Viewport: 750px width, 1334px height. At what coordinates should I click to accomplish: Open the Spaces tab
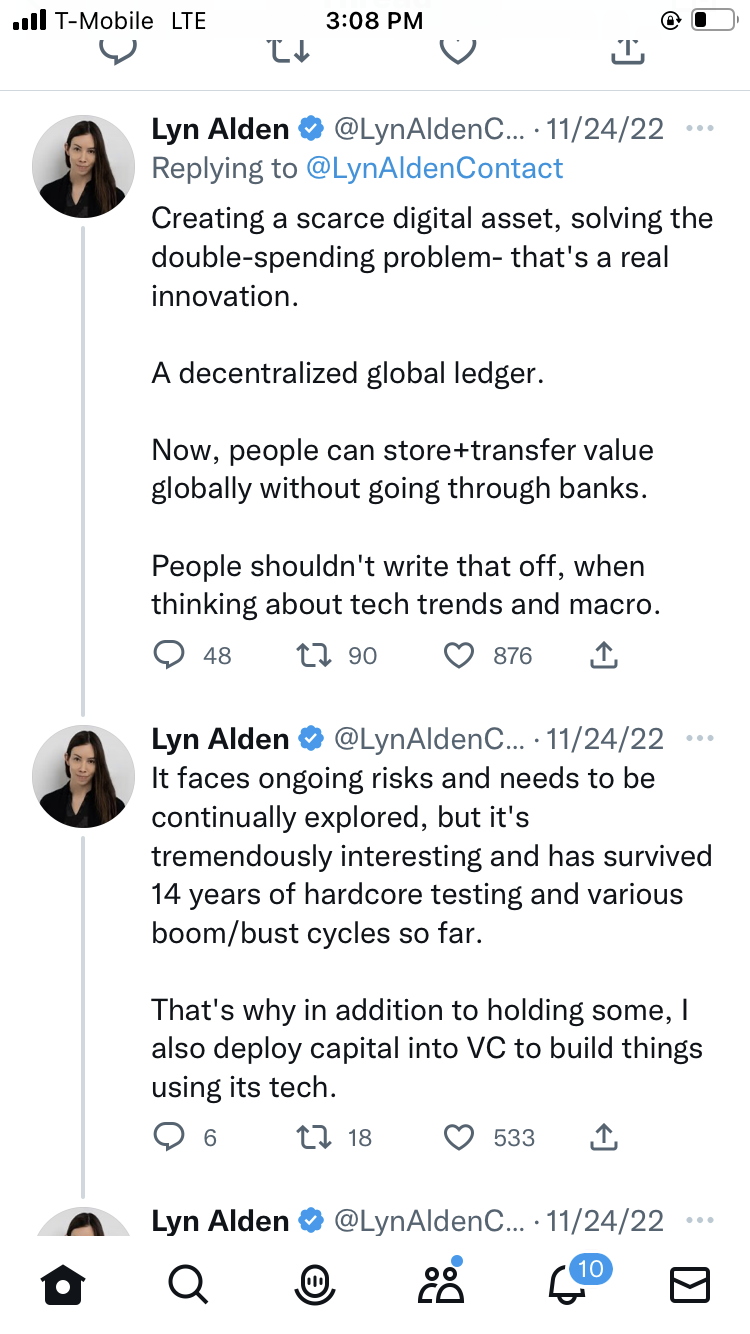coord(314,1284)
